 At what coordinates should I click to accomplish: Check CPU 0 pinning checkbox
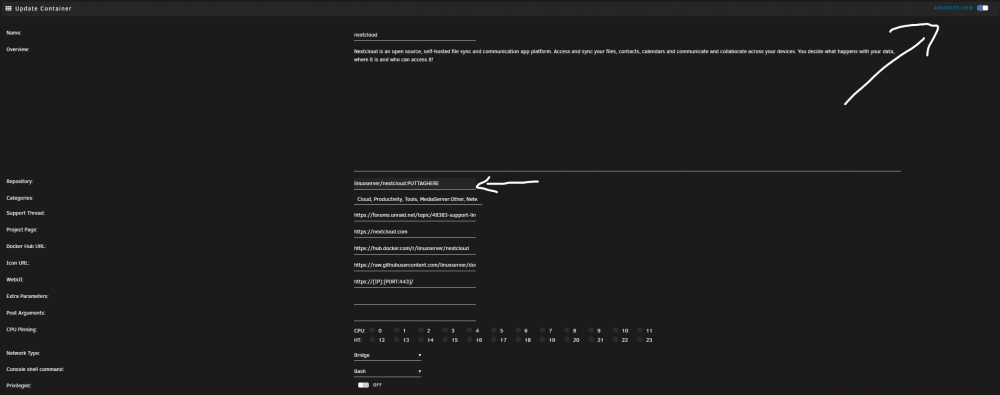click(372, 331)
